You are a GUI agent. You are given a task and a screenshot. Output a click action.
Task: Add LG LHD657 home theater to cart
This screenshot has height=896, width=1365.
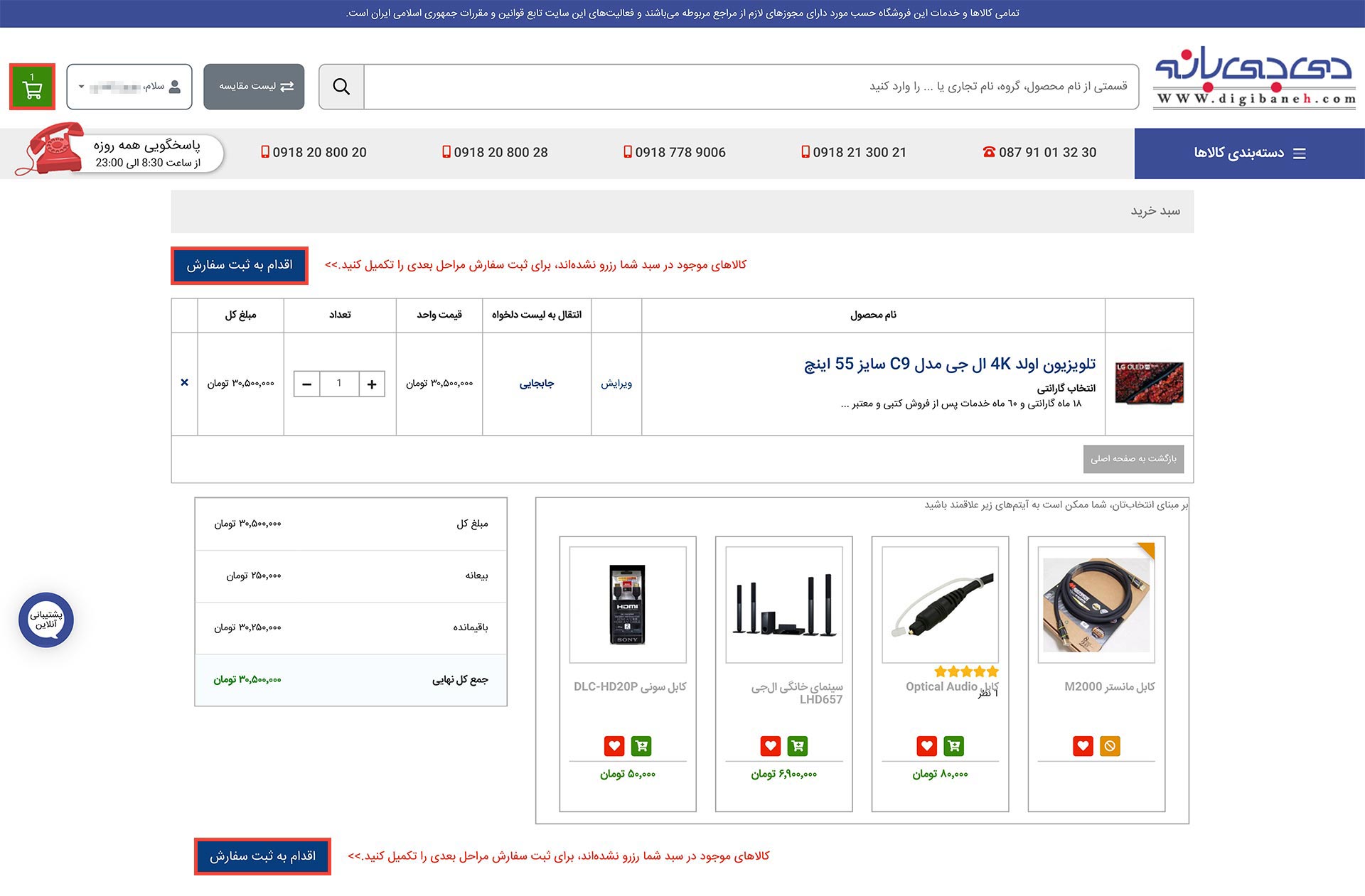coord(798,746)
